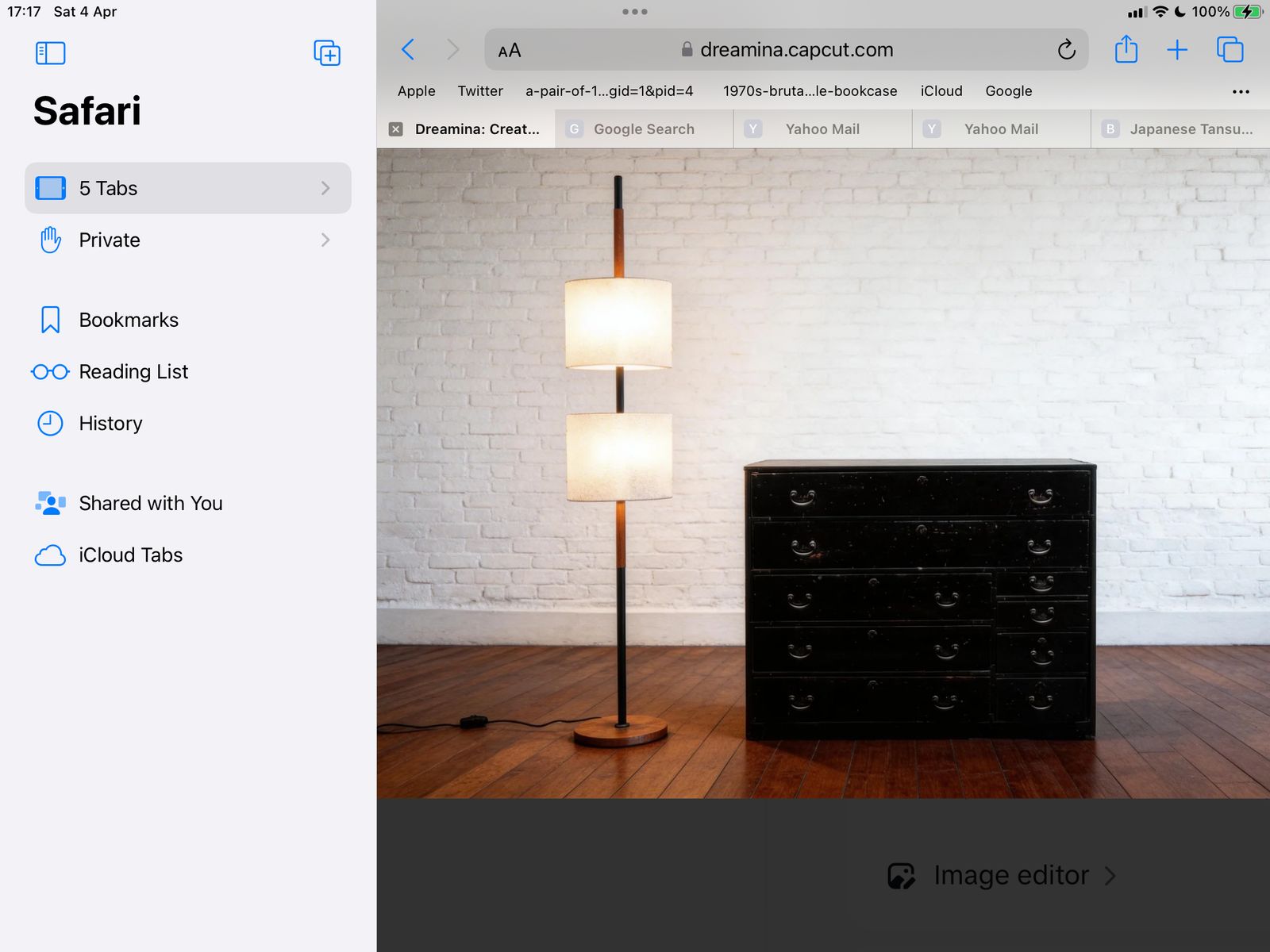The height and width of the screenshot is (952, 1270).
Task: Open Bookmarks in the sidebar
Action: coord(188,320)
